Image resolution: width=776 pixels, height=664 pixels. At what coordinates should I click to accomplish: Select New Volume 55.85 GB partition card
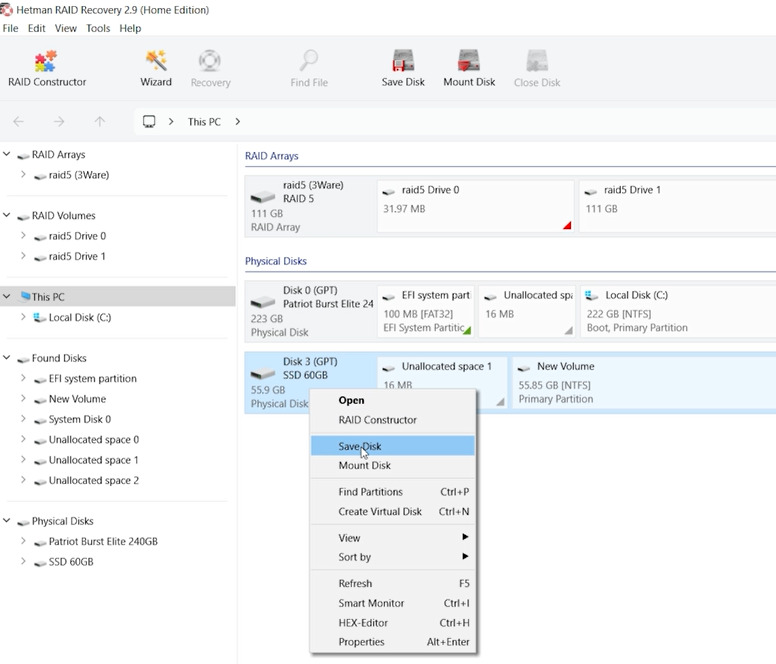click(x=643, y=382)
